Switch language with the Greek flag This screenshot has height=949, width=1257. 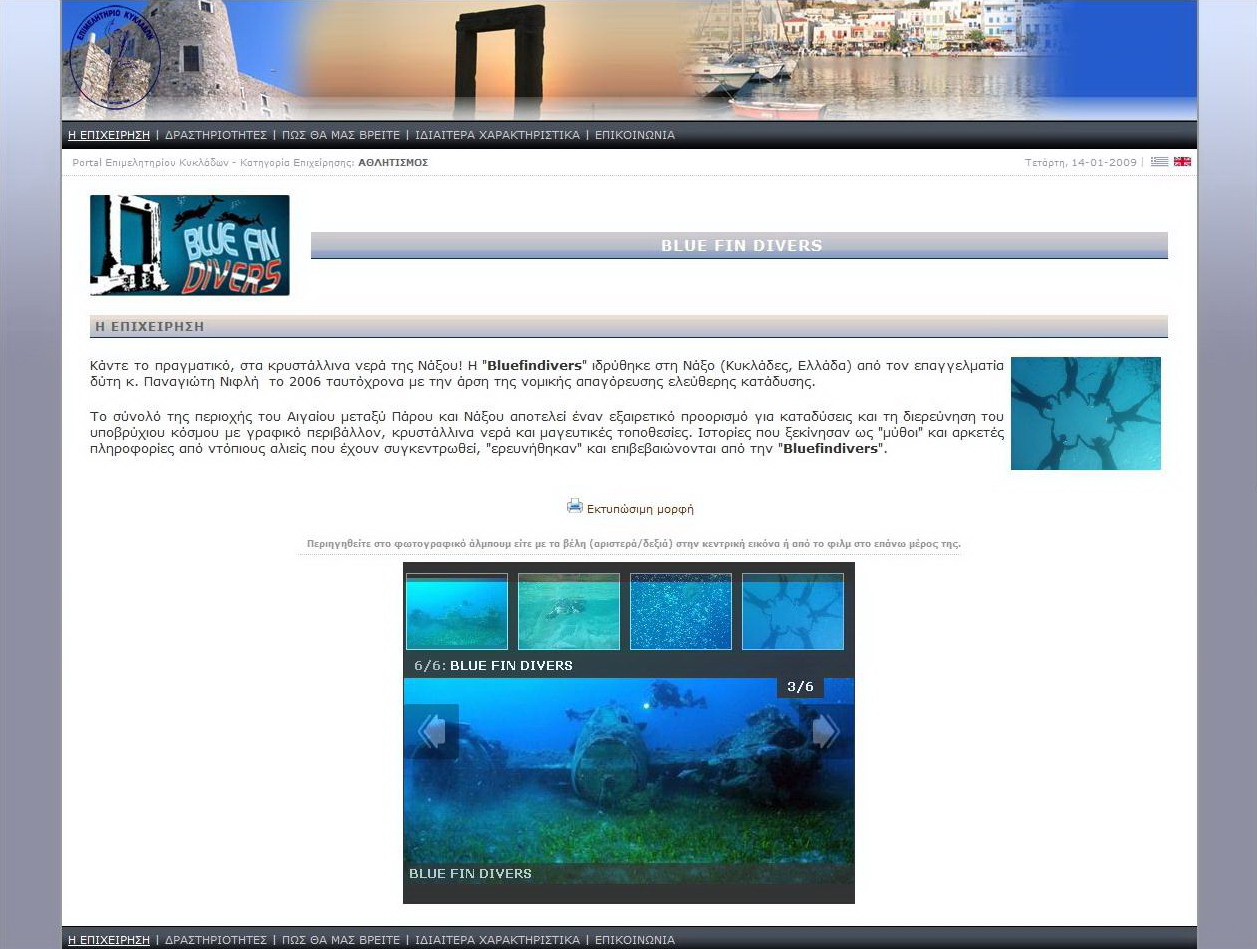click(1159, 162)
